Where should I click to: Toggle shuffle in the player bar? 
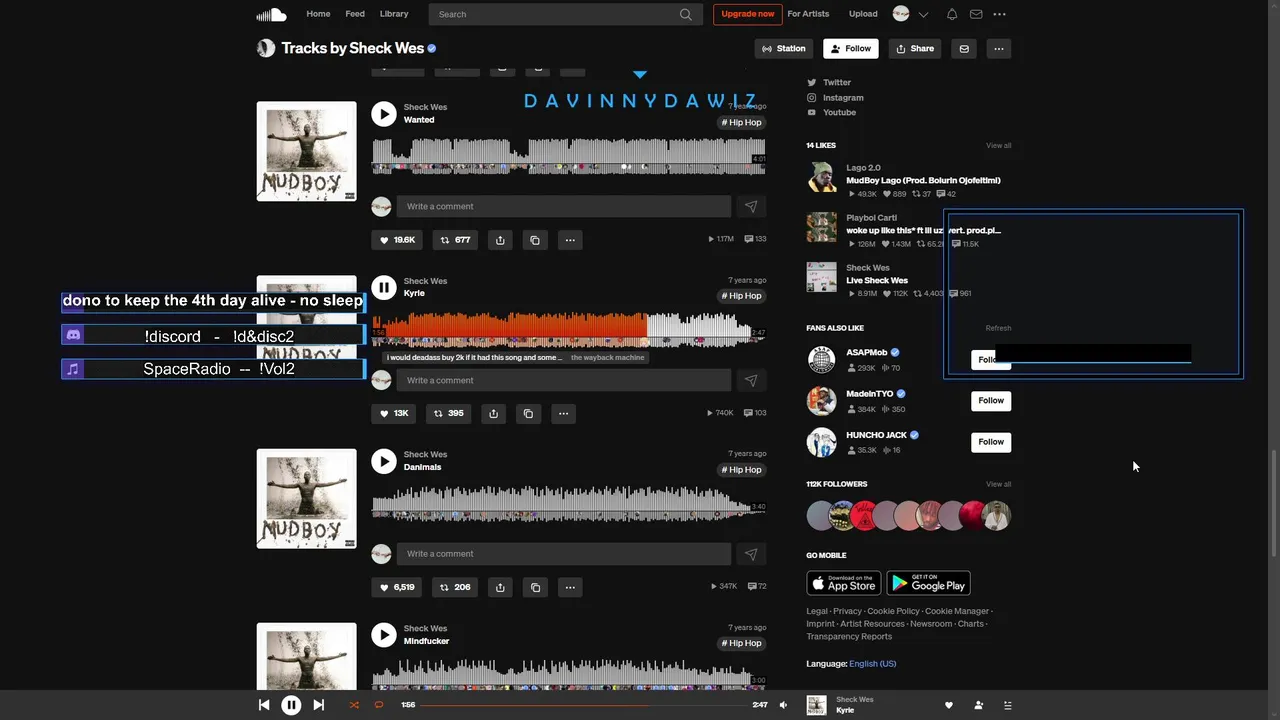pos(354,705)
